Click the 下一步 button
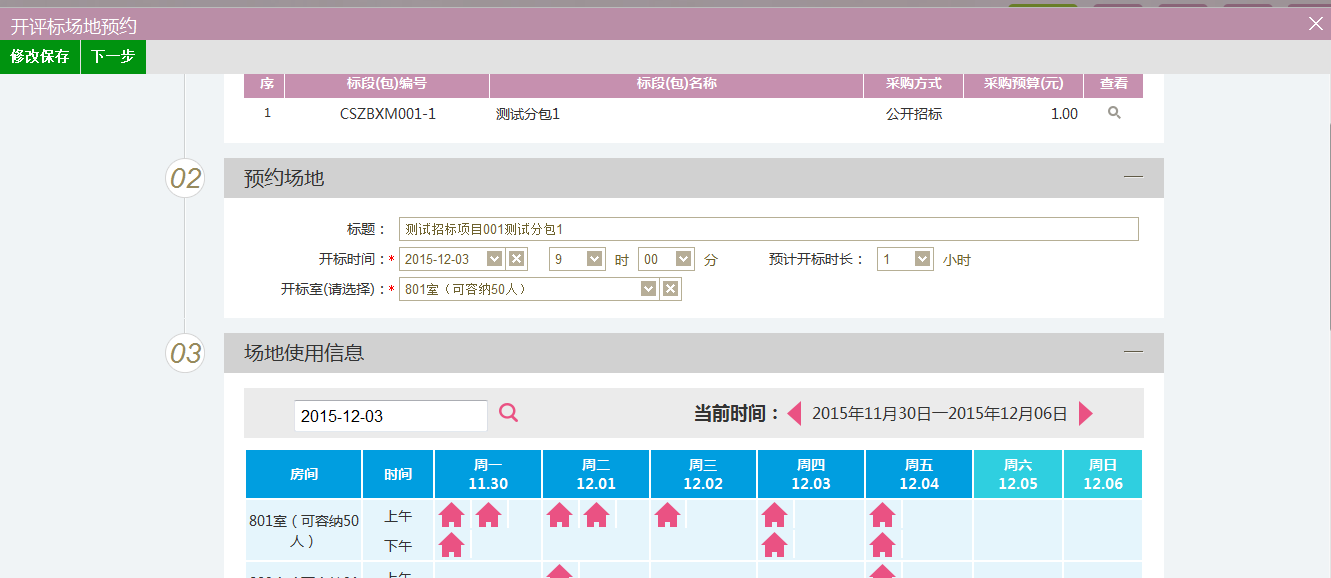The height and width of the screenshot is (578, 1331). pos(113,57)
